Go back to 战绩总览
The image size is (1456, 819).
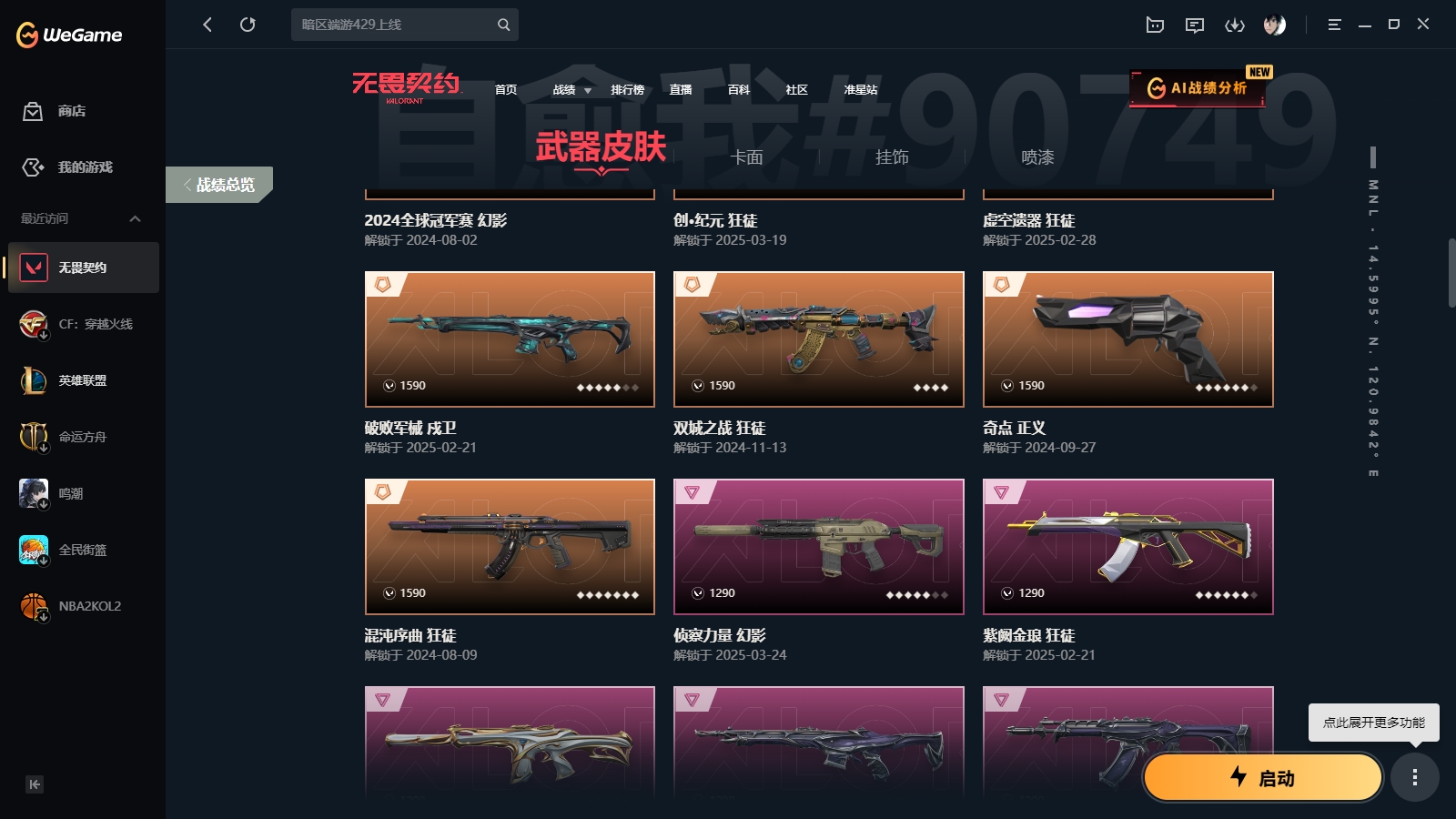tap(219, 185)
